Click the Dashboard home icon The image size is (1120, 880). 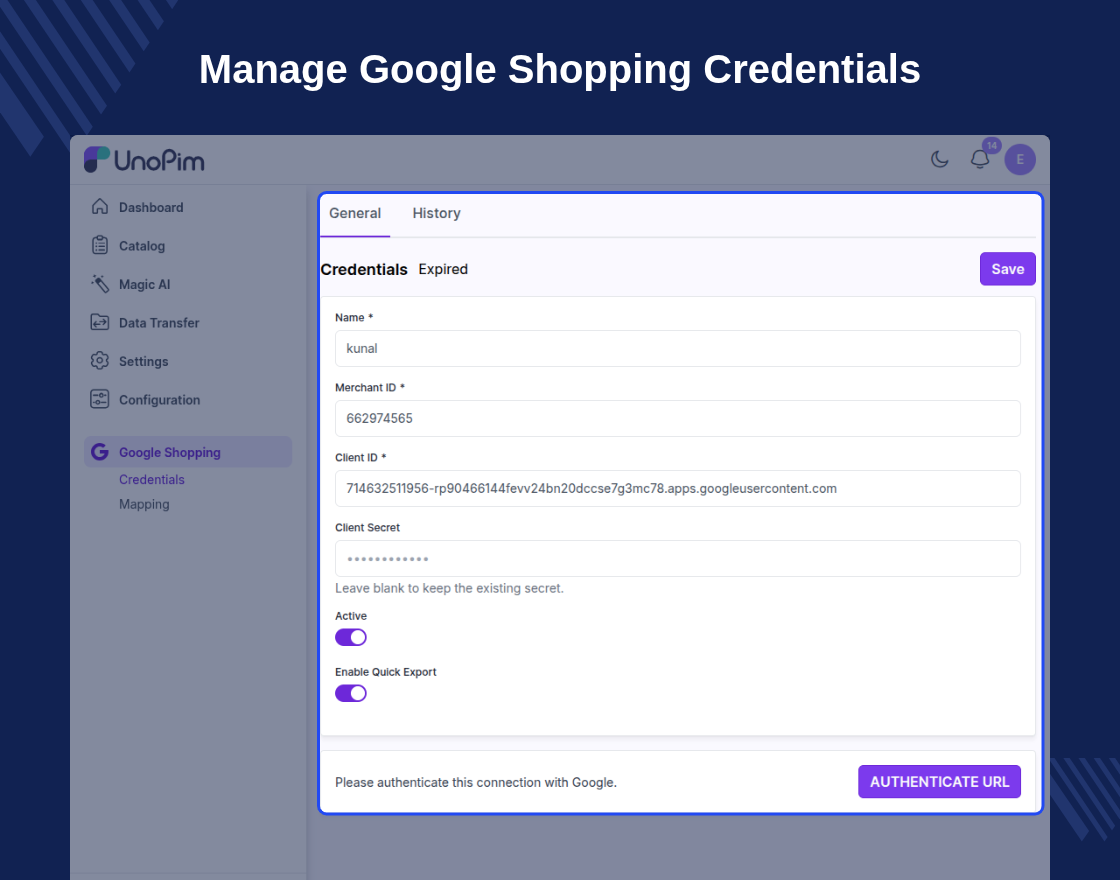click(x=100, y=207)
